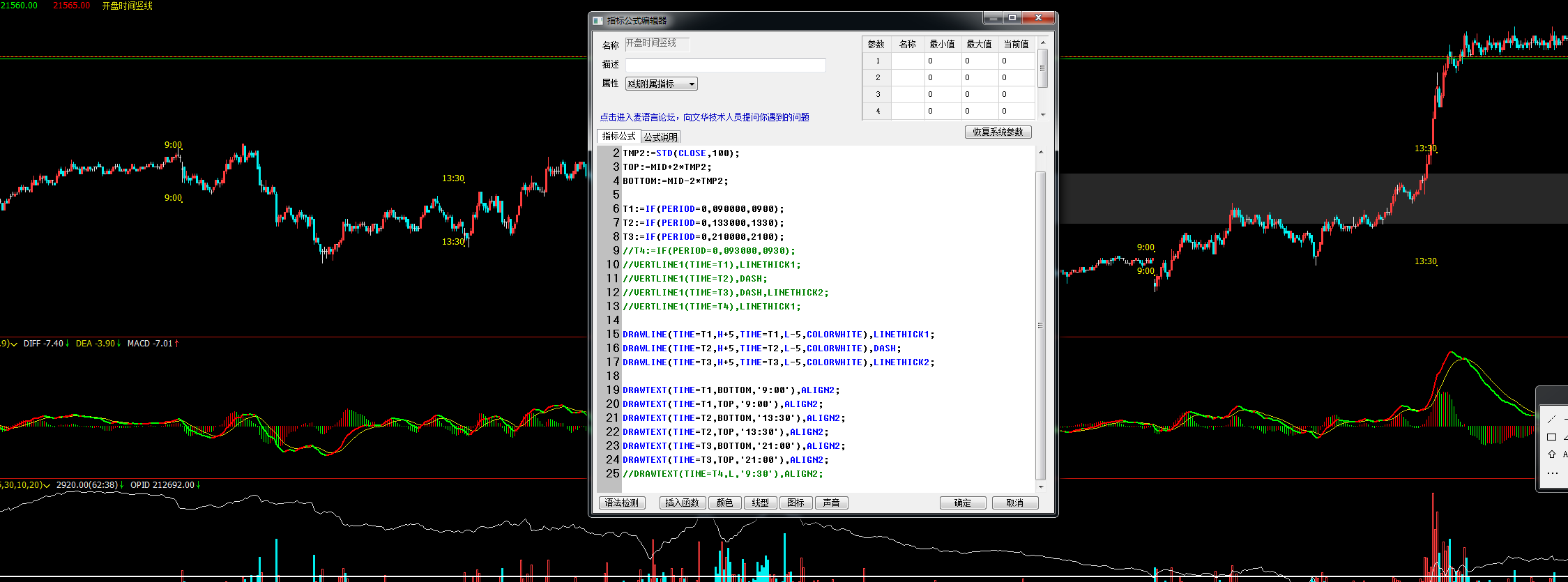
Task: Open more drawing tools ellipsis
Action: [x=1552, y=473]
